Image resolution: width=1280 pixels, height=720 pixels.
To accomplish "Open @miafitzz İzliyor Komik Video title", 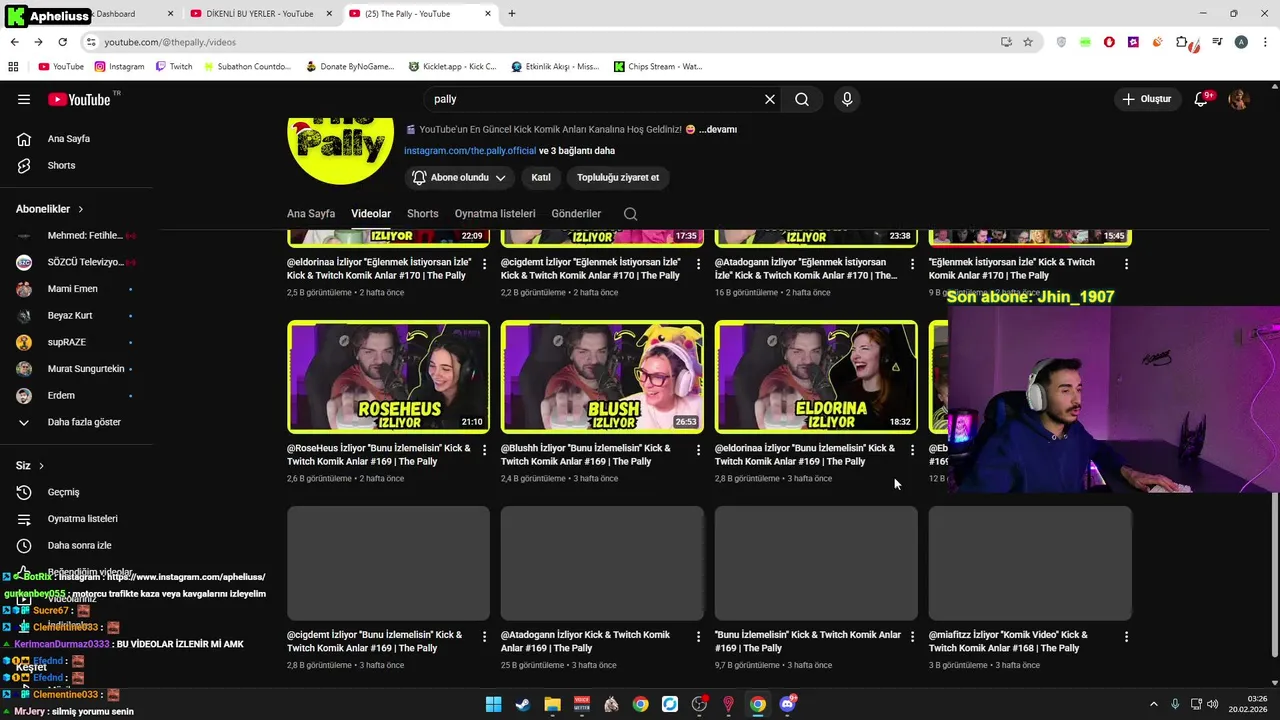I will tap(1008, 642).
